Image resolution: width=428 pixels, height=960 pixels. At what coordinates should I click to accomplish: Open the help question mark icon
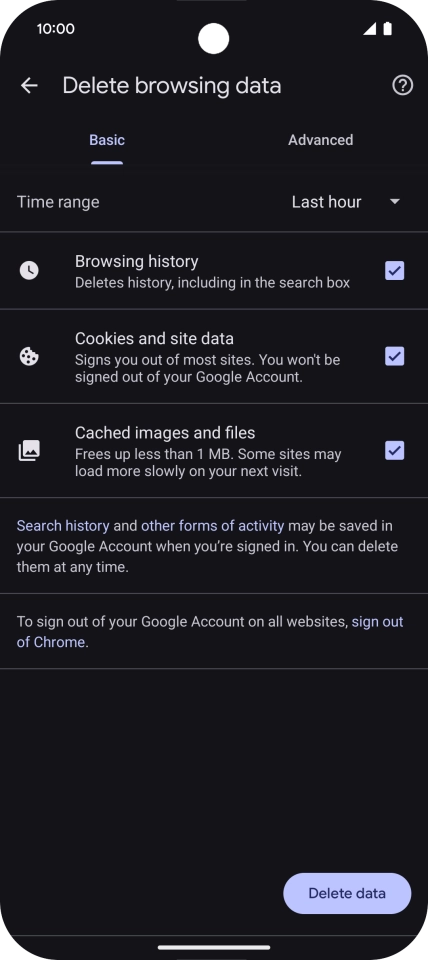click(402, 86)
